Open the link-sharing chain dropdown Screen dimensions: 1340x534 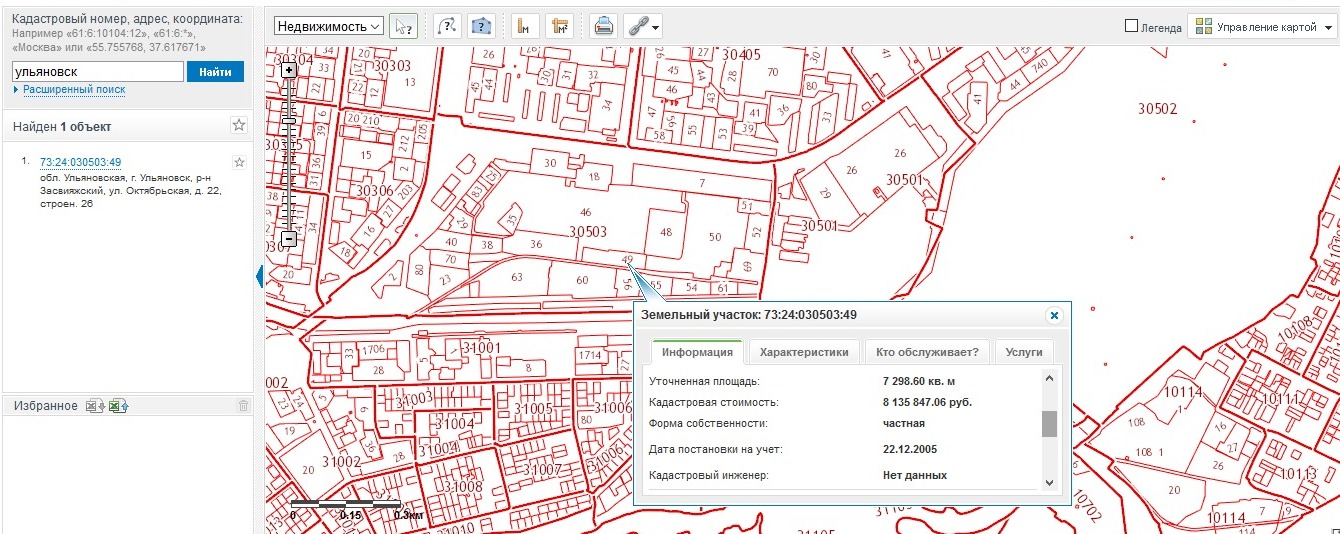[642, 27]
